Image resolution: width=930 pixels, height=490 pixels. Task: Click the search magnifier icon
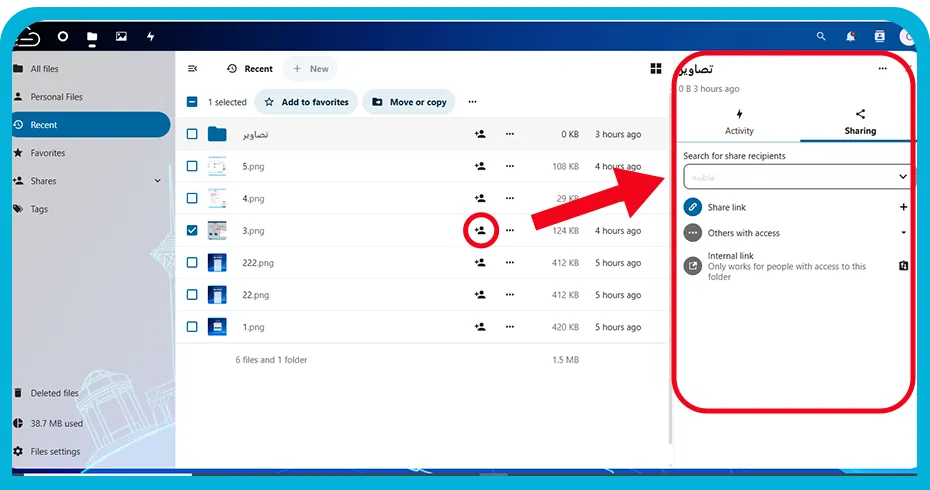tap(821, 36)
